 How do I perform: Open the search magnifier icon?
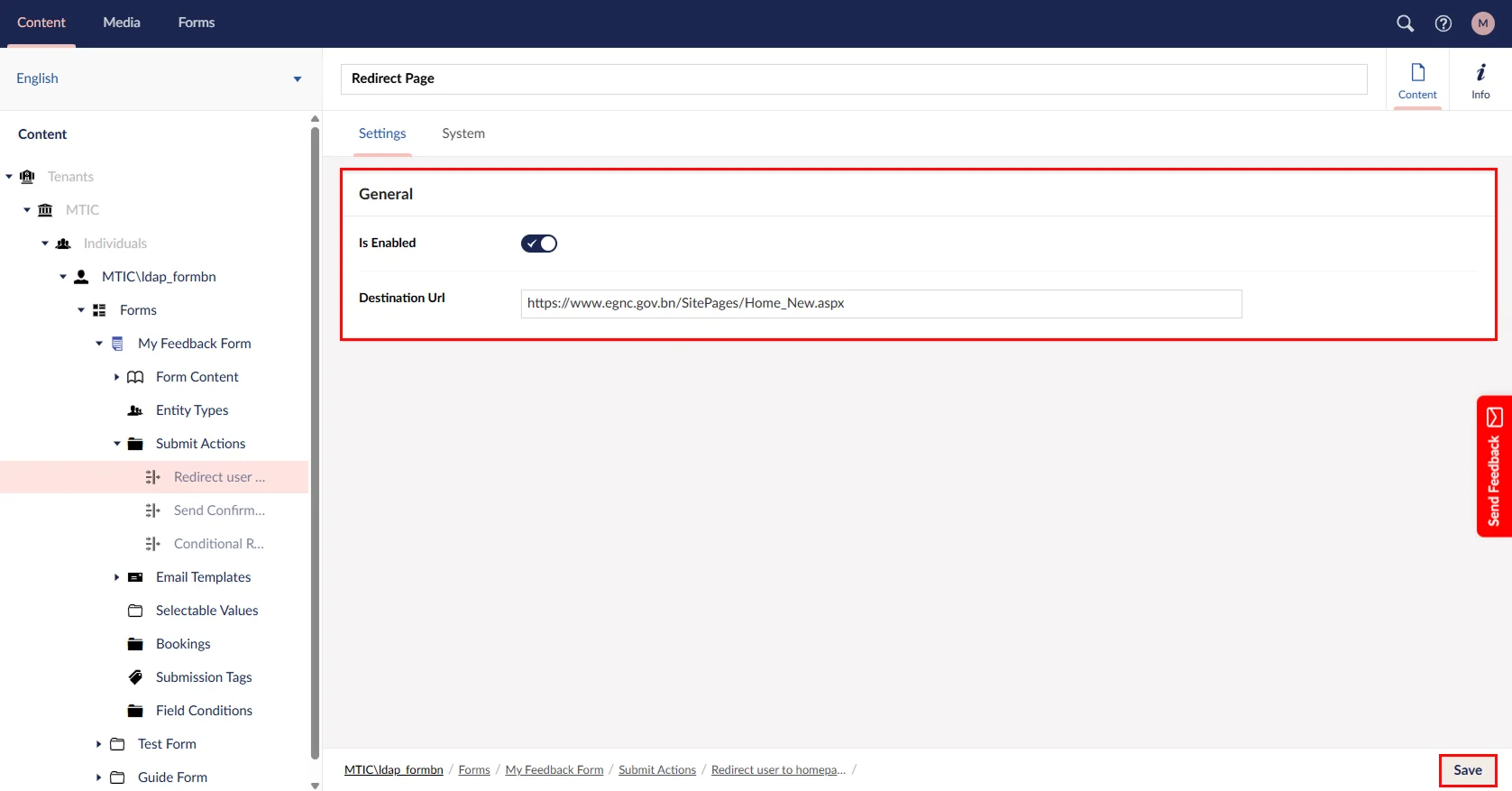tap(1405, 23)
